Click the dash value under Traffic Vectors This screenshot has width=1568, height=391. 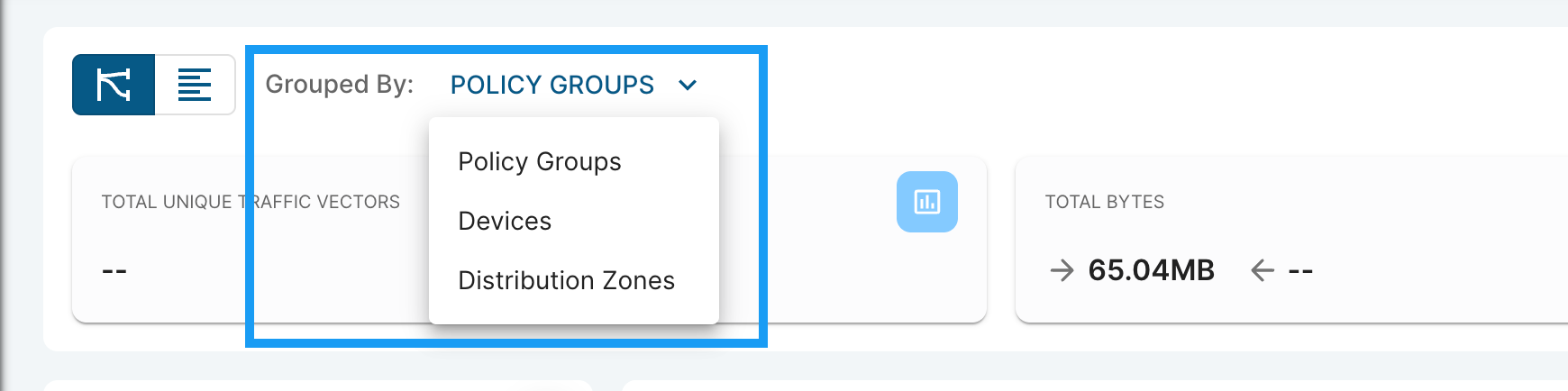[114, 270]
